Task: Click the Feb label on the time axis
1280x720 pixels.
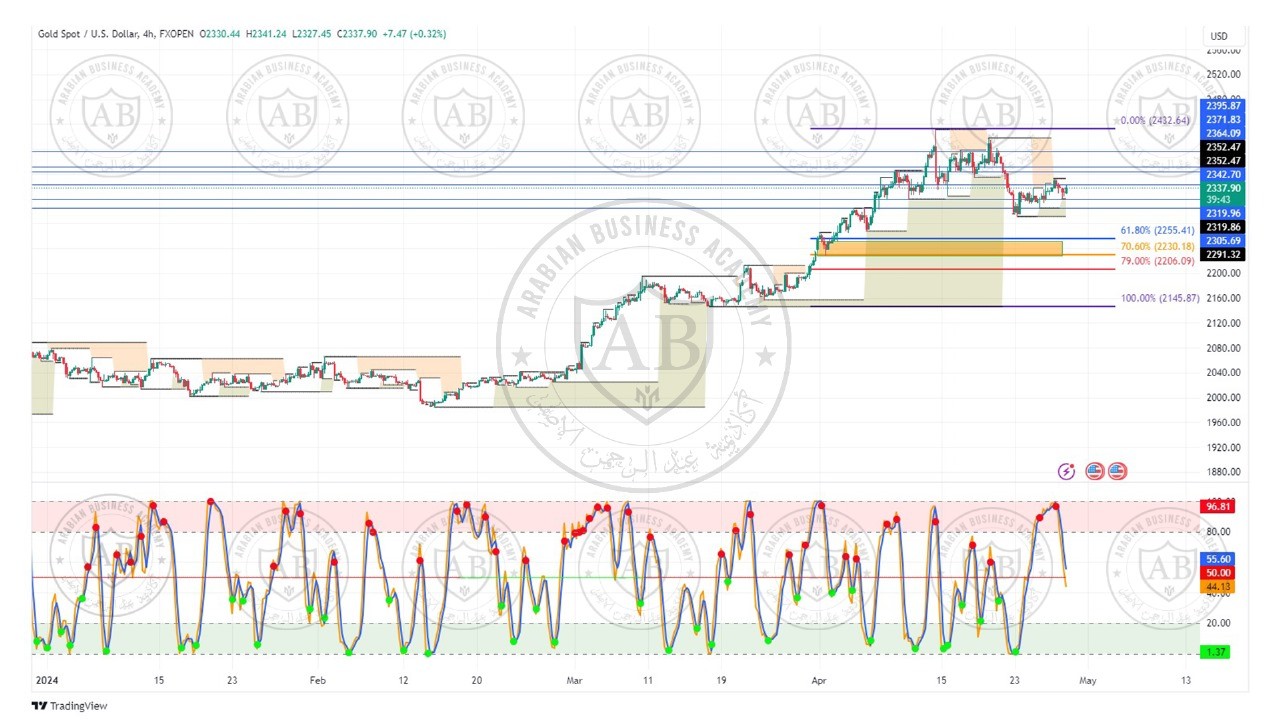Action: coord(317,680)
